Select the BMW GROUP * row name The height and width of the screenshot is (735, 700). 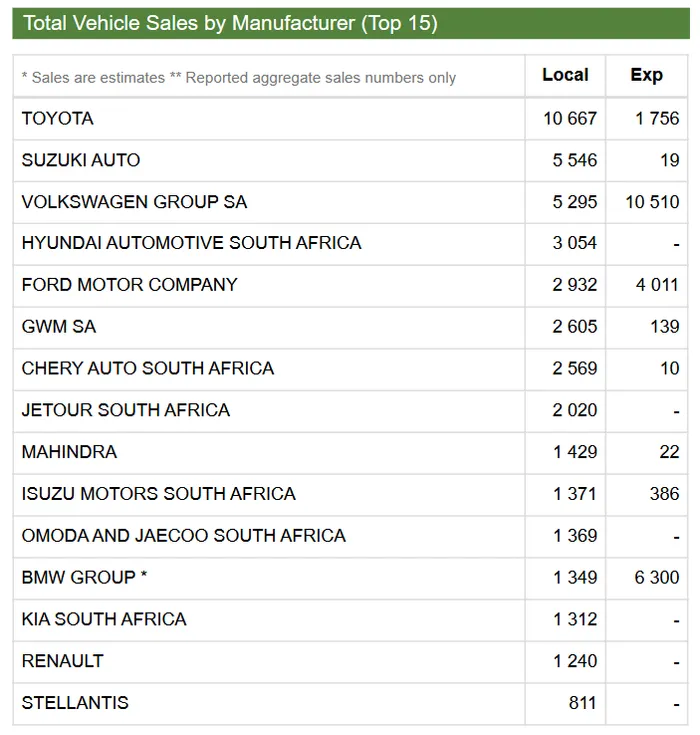84,578
